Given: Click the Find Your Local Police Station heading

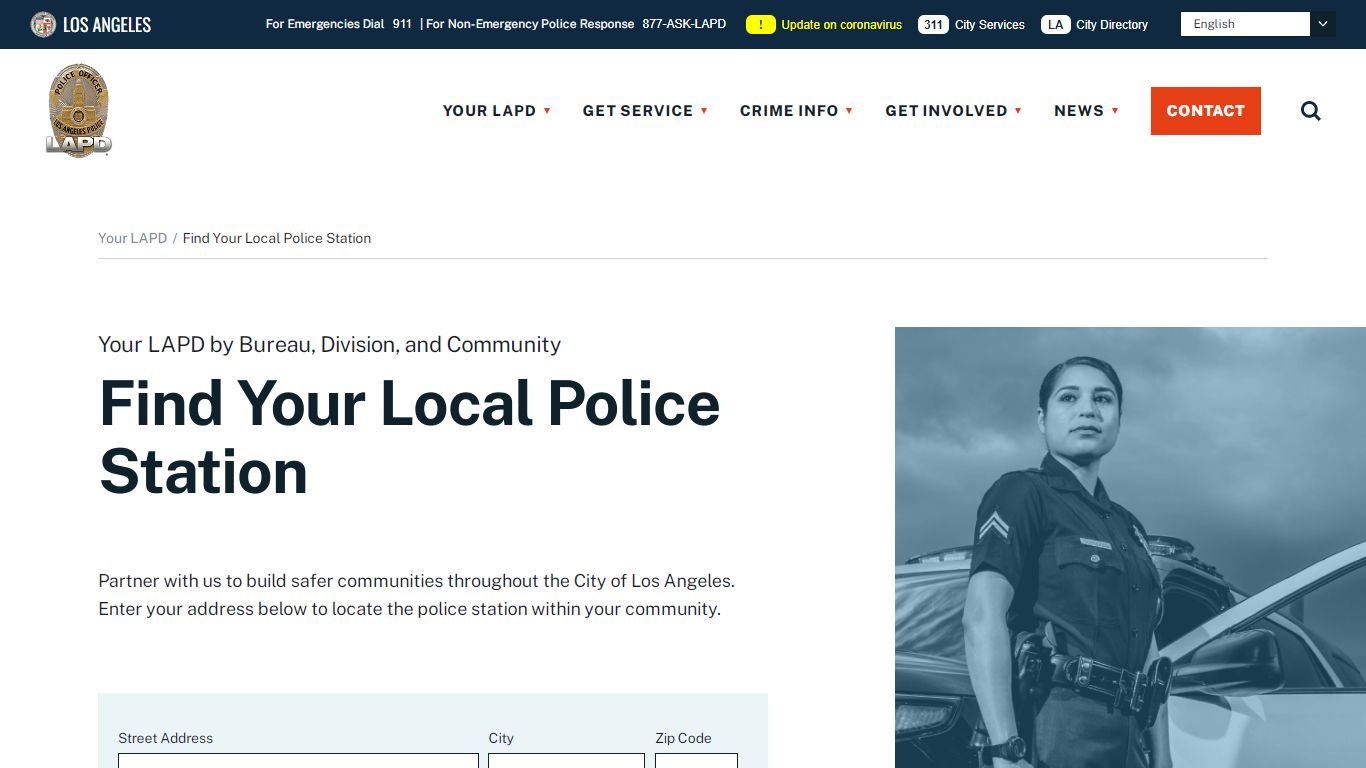Looking at the screenshot, I should pyautogui.click(x=409, y=437).
